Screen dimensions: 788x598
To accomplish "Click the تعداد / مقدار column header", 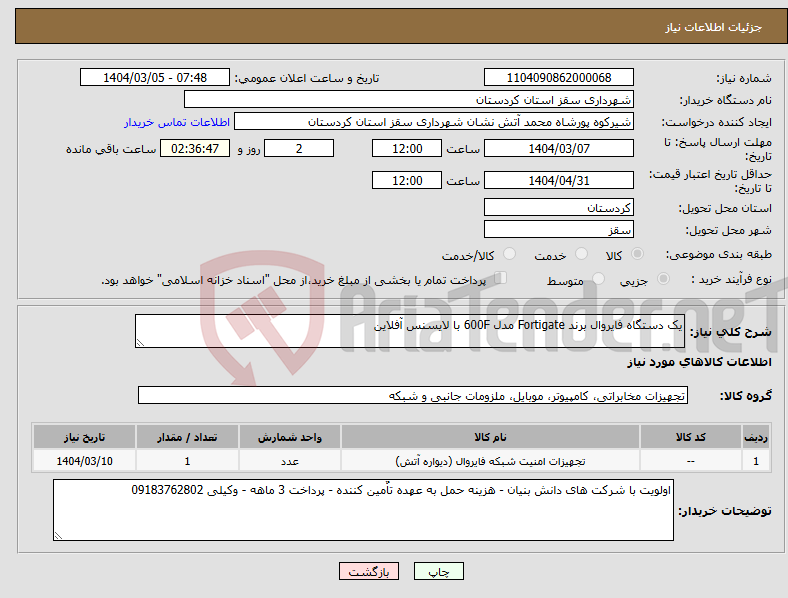I will [x=187, y=437].
